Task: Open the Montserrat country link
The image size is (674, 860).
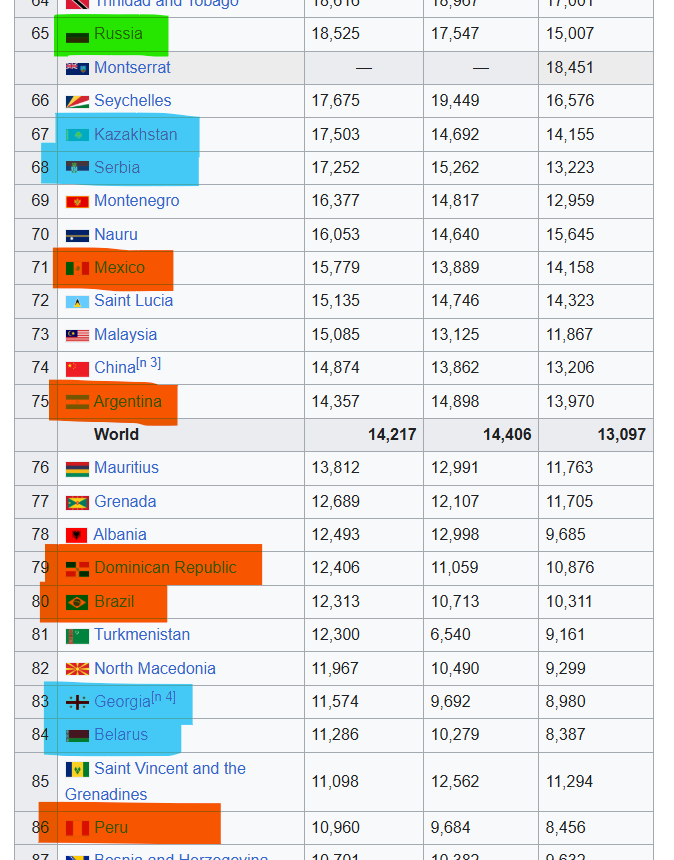Action: pyautogui.click(x=132, y=67)
